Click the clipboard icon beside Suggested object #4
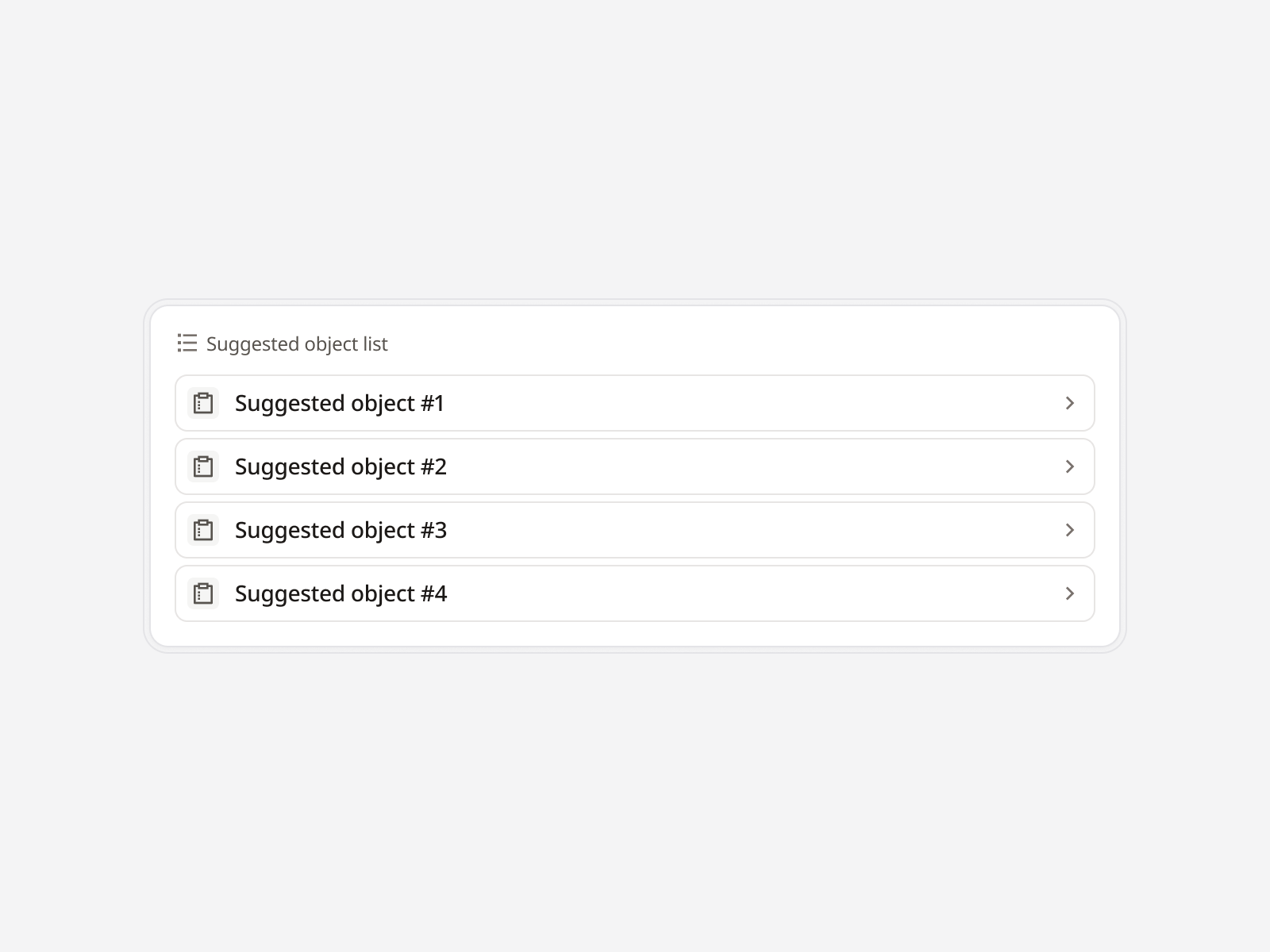 click(202, 593)
